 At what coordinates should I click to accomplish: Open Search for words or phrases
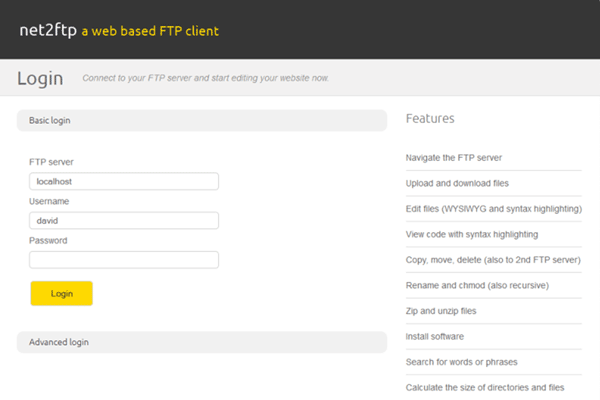point(461,361)
